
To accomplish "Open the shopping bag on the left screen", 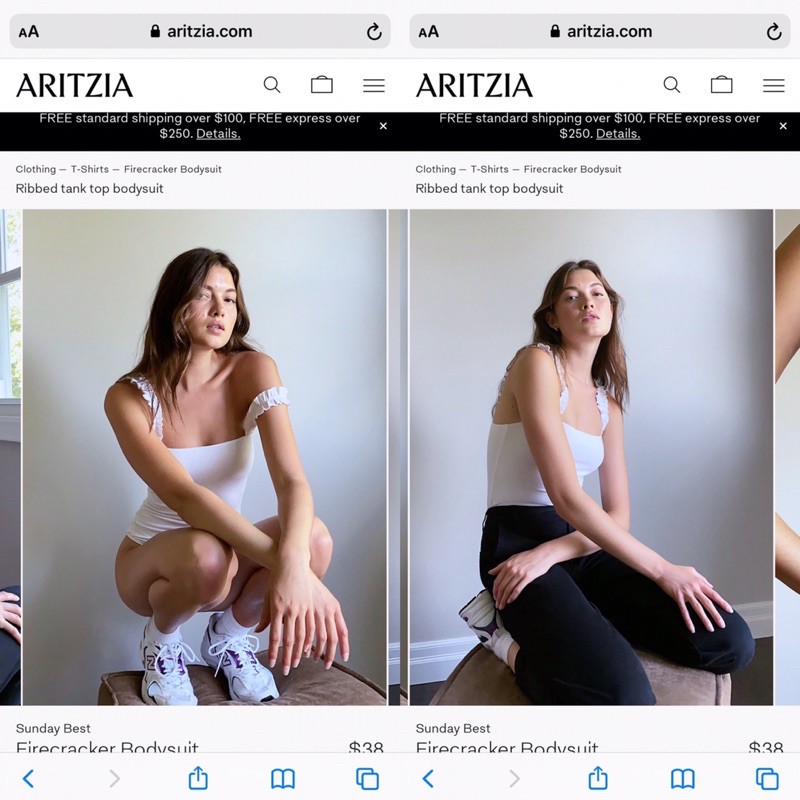I will pyautogui.click(x=322, y=85).
